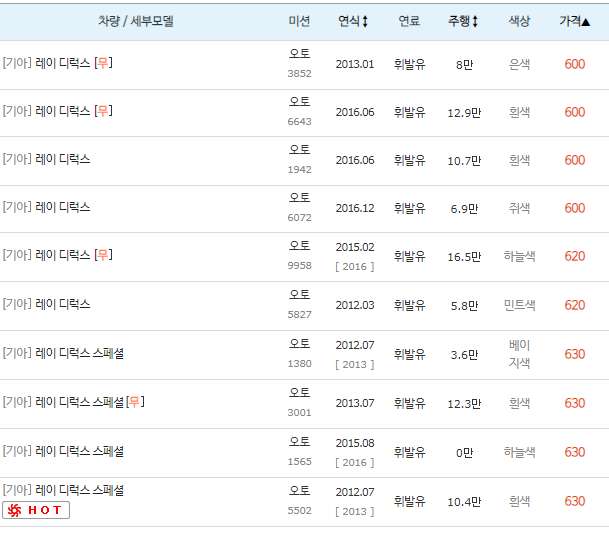Click the 오토 link above 5827

299,294
